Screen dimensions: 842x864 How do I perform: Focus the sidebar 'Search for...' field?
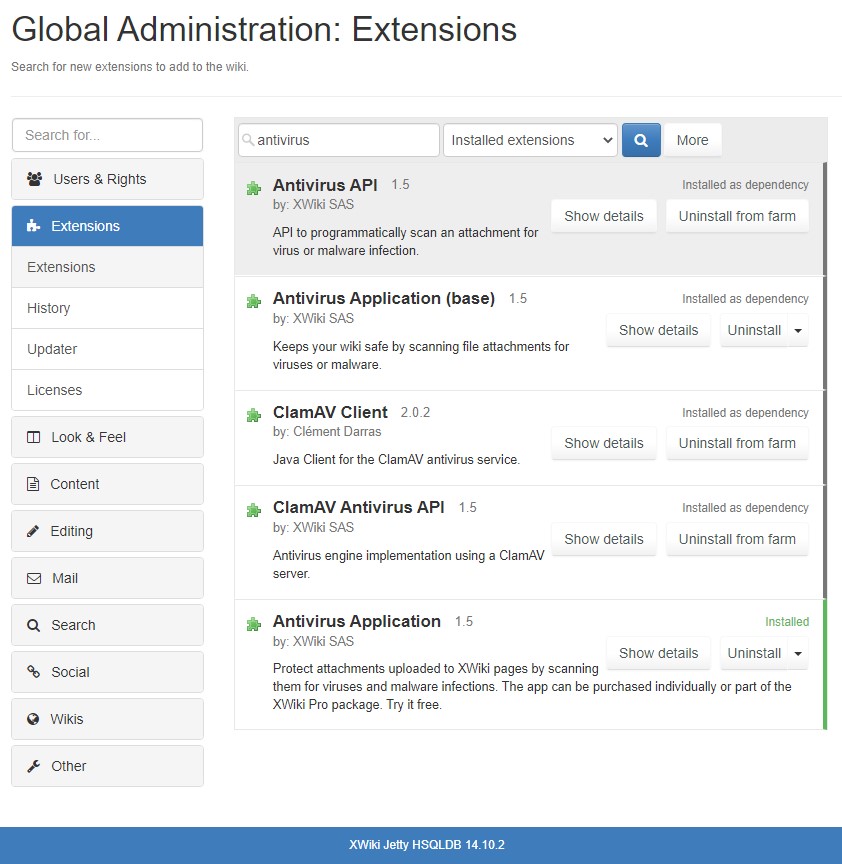(107, 135)
